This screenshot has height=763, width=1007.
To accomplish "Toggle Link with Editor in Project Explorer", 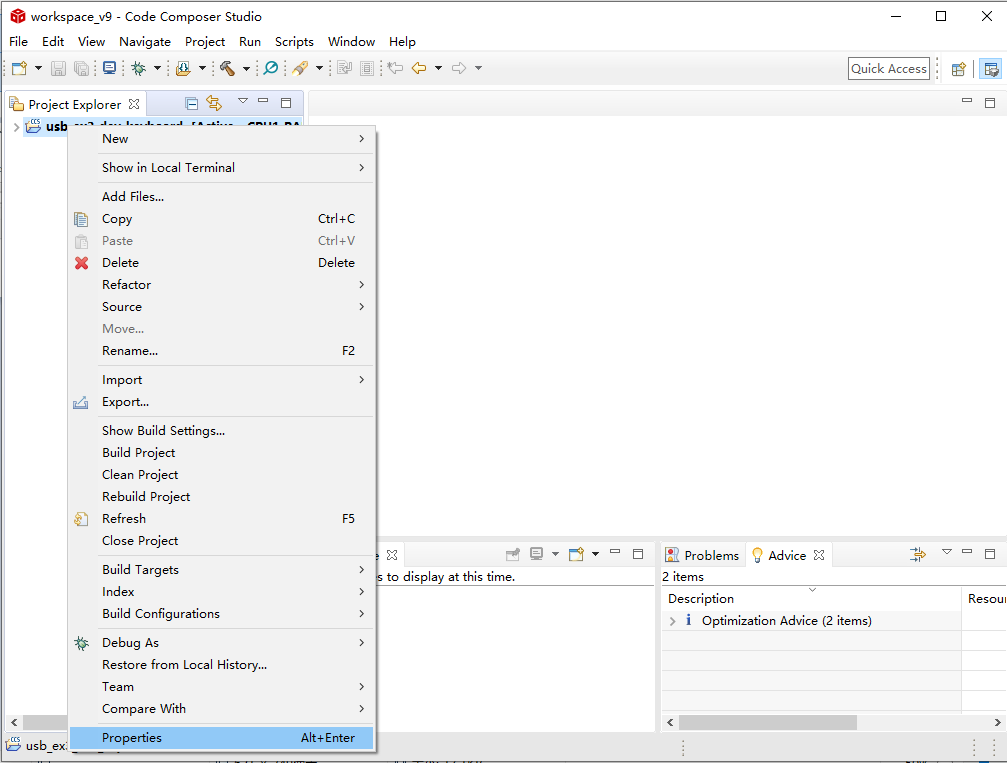I will [214, 103].
